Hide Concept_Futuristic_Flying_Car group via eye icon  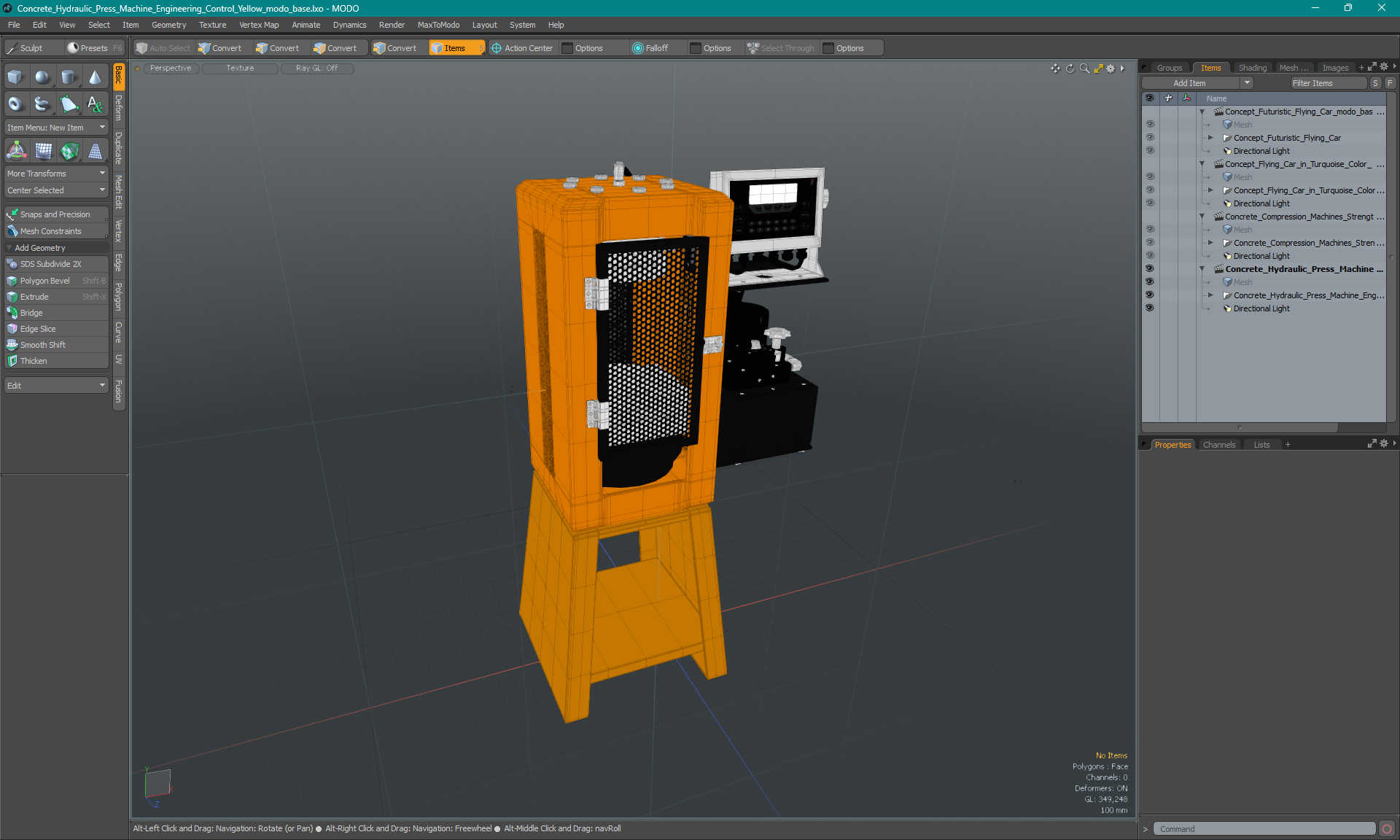pos(1150,138)
